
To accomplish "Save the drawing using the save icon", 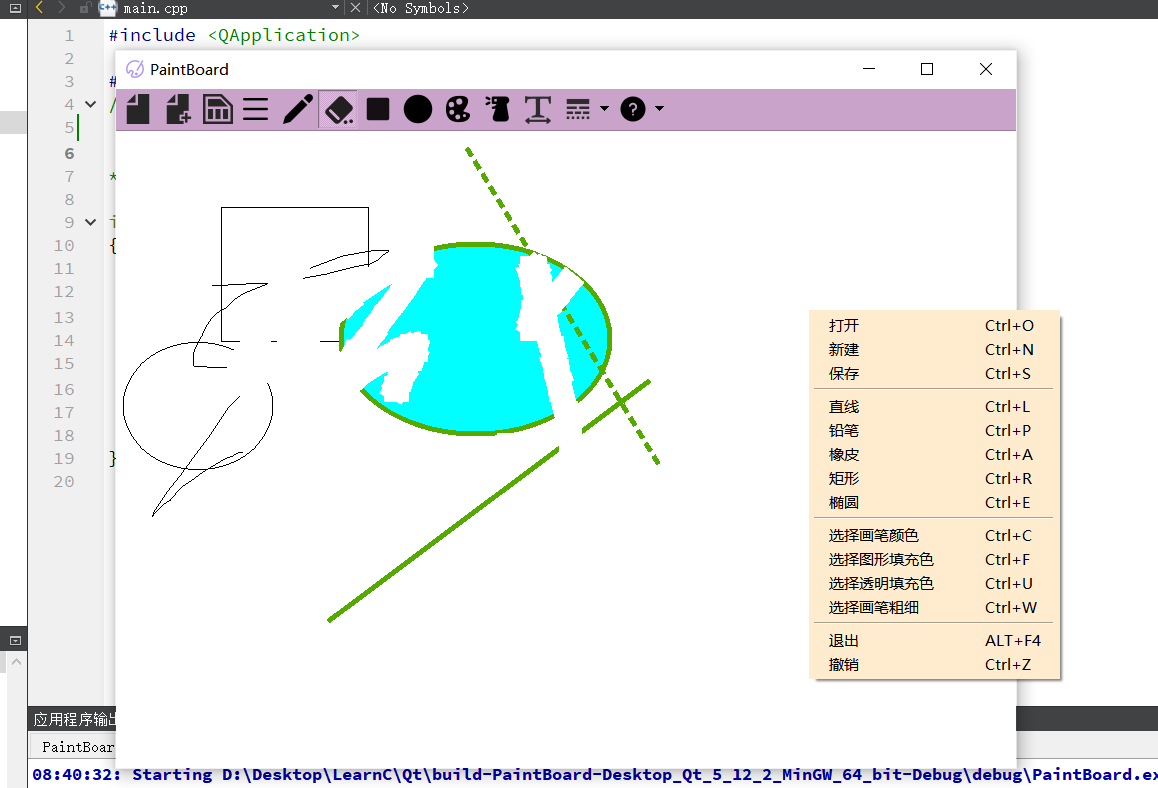I will (218, 109).
